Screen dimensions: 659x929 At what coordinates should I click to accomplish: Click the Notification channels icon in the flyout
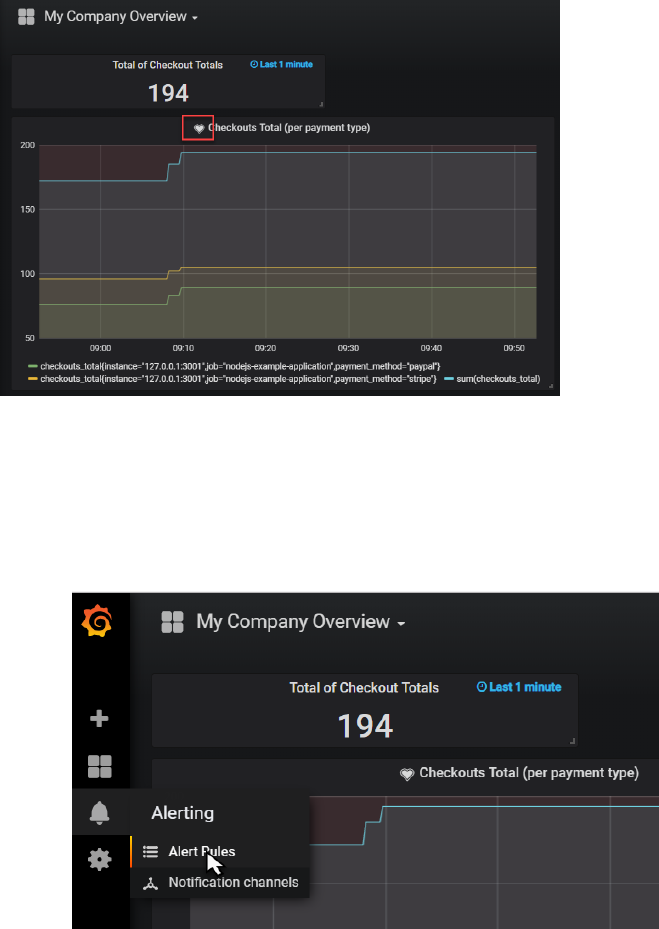151,883
